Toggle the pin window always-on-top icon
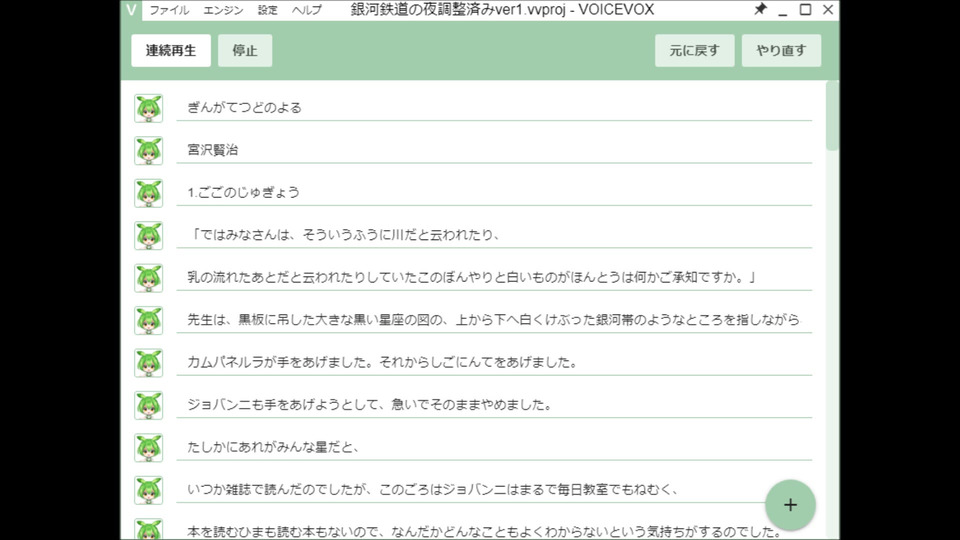The width and height of the screenshot is (960, 540). (760, 9)
